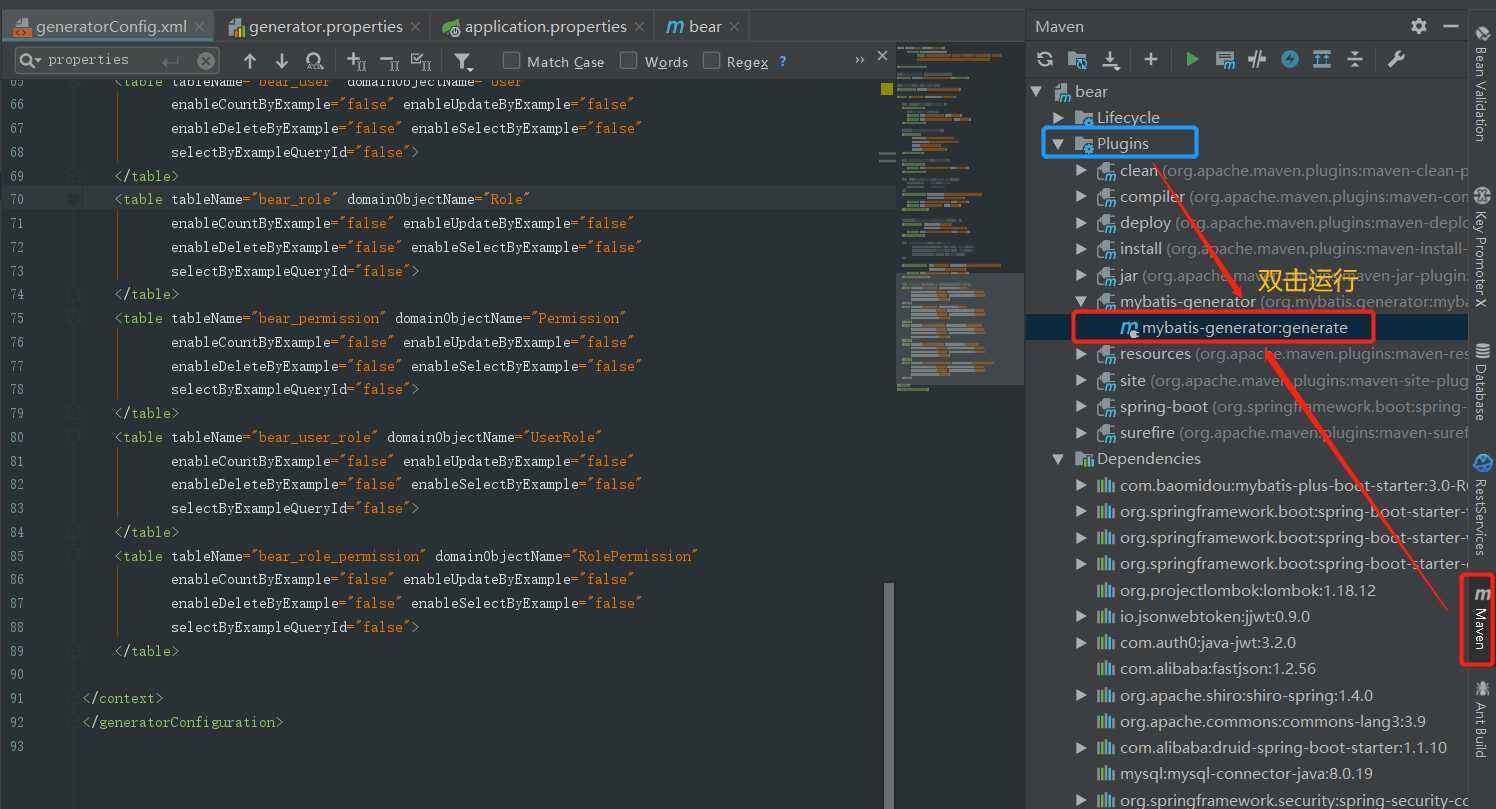
Task: Click the properties search input field
Action: pos(117,60)
